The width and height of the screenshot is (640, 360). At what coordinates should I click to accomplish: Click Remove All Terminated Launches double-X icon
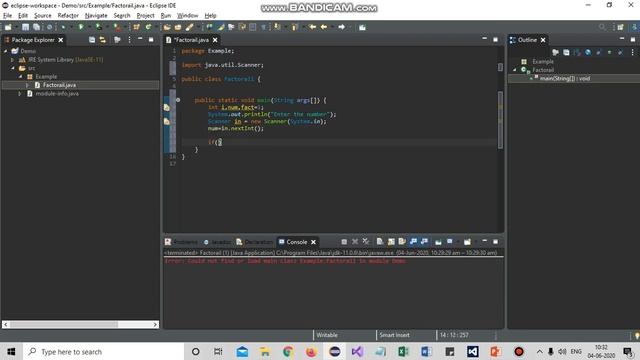(366, 242)
